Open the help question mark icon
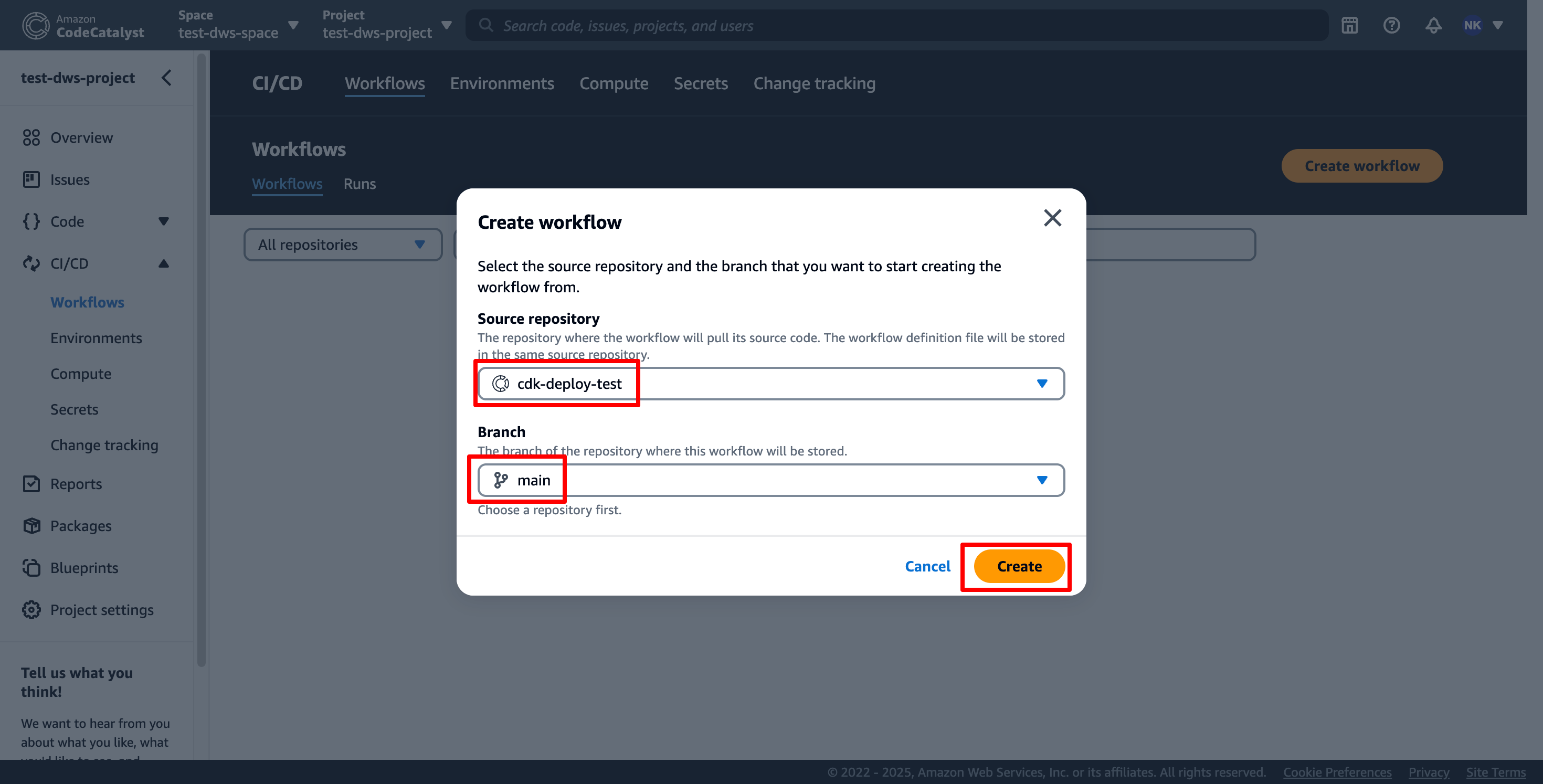This screenshot has height=784, width=1543. 1391,25
